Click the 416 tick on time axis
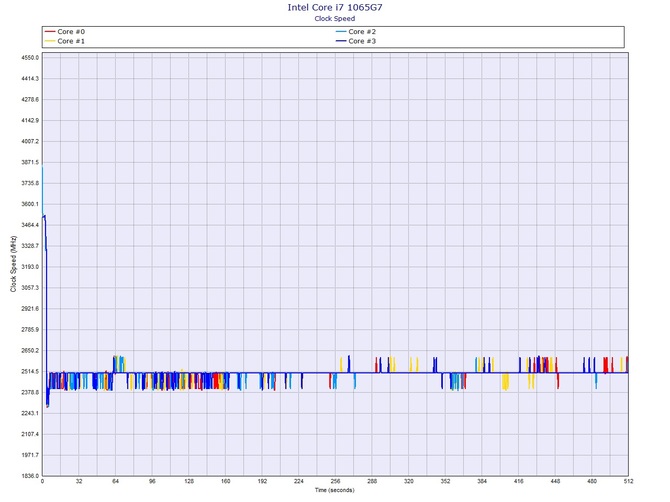Screen dimensions: 670x502 click(519, 481)
